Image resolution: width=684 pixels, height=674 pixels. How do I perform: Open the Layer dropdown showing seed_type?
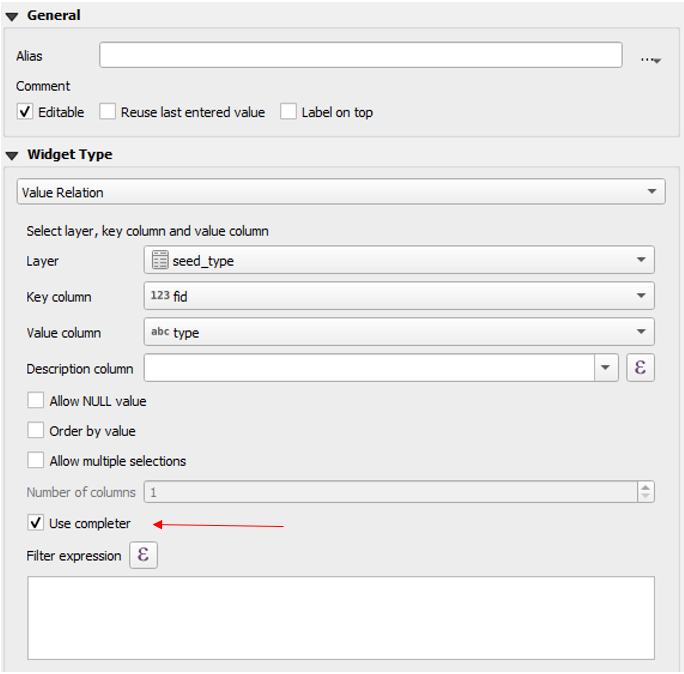(399, 260)
